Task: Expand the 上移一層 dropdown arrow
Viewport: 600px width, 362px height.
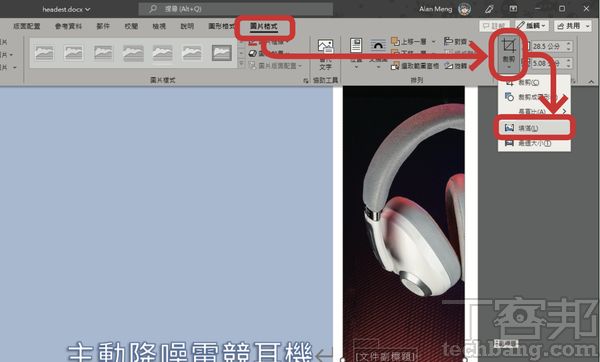Action: coord(434,41)
